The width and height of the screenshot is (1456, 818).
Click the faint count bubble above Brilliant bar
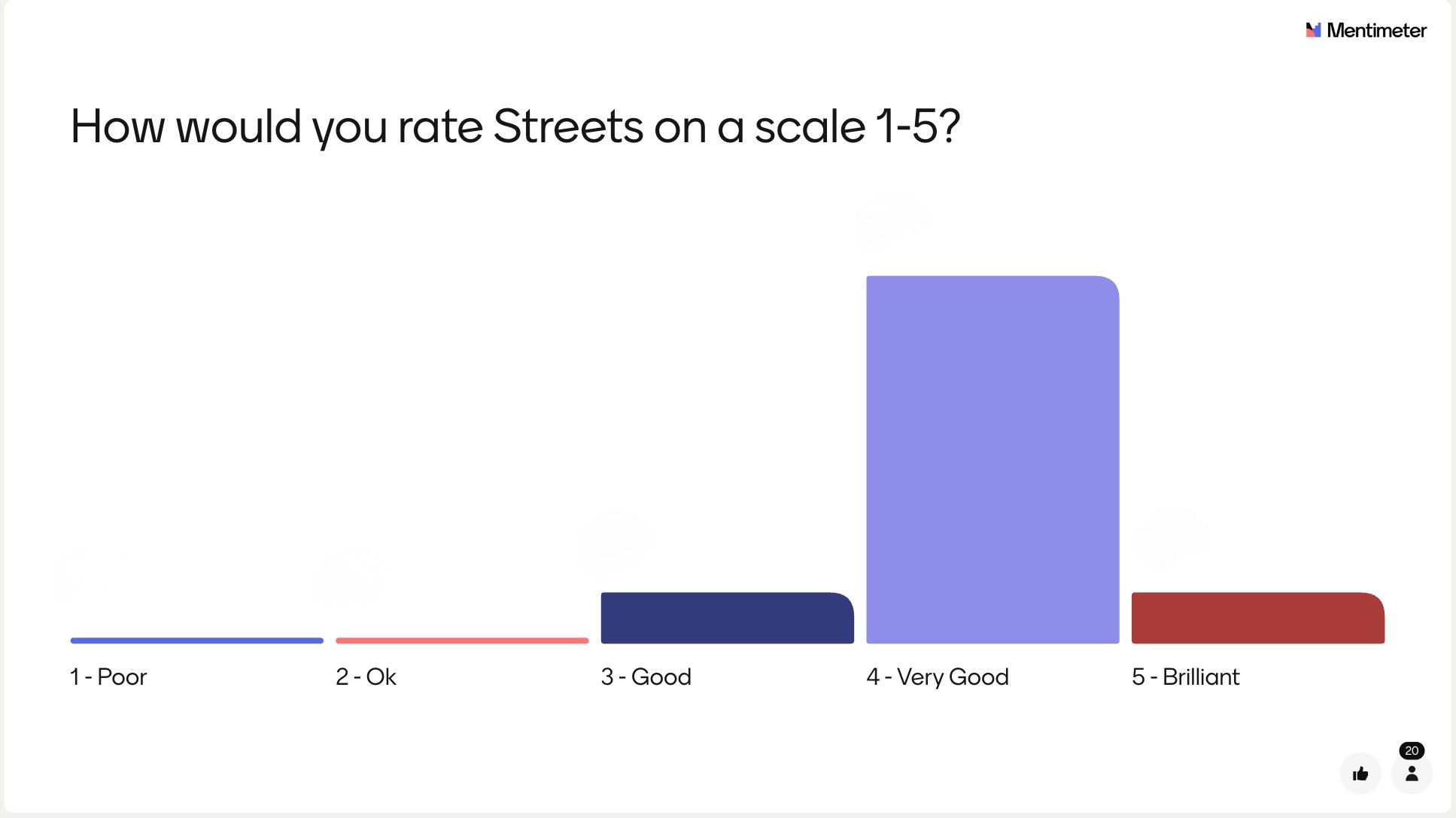(1171, 537)
